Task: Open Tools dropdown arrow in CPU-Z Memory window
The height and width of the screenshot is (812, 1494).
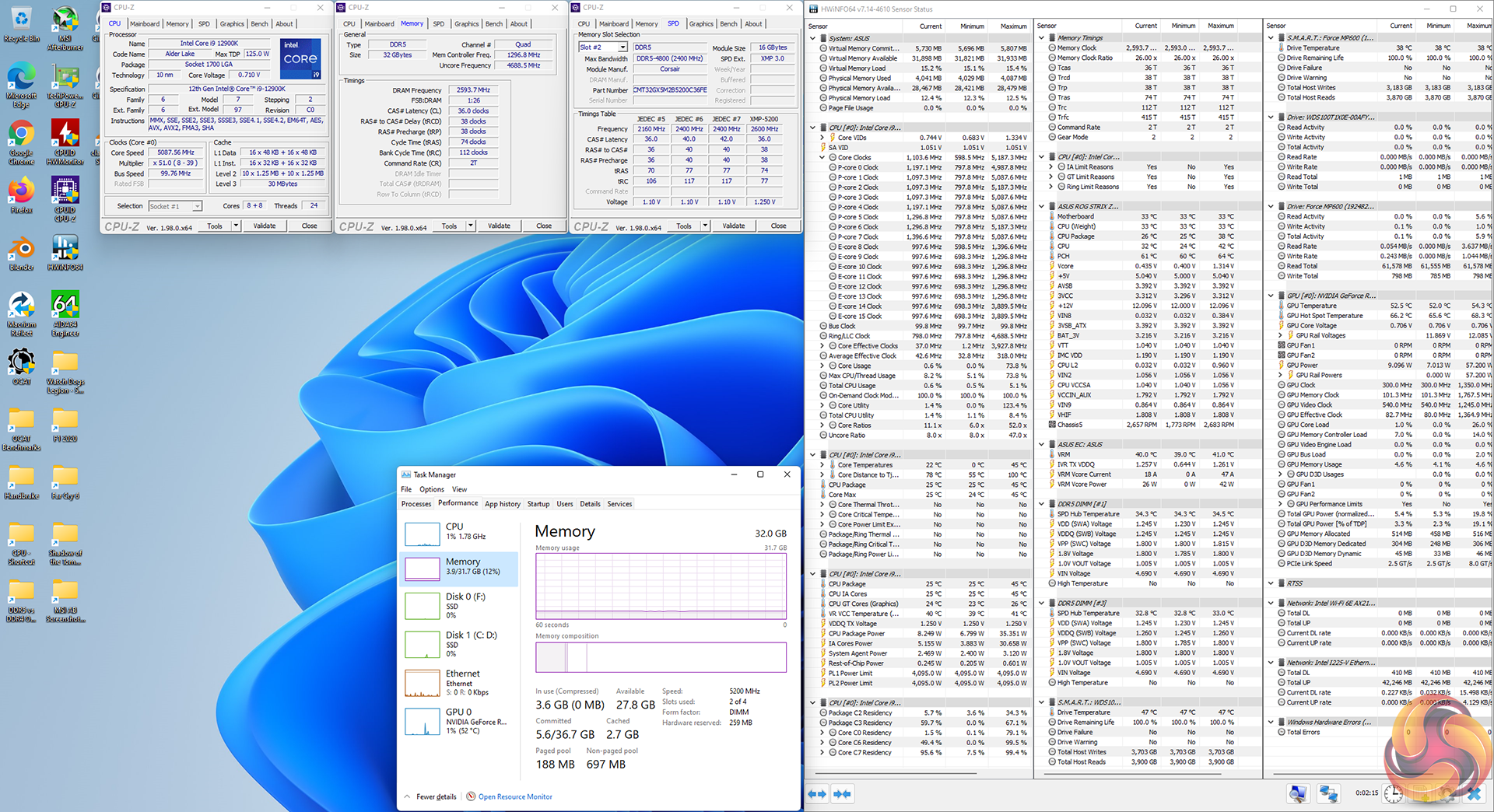Action: [x=471, y=226]
